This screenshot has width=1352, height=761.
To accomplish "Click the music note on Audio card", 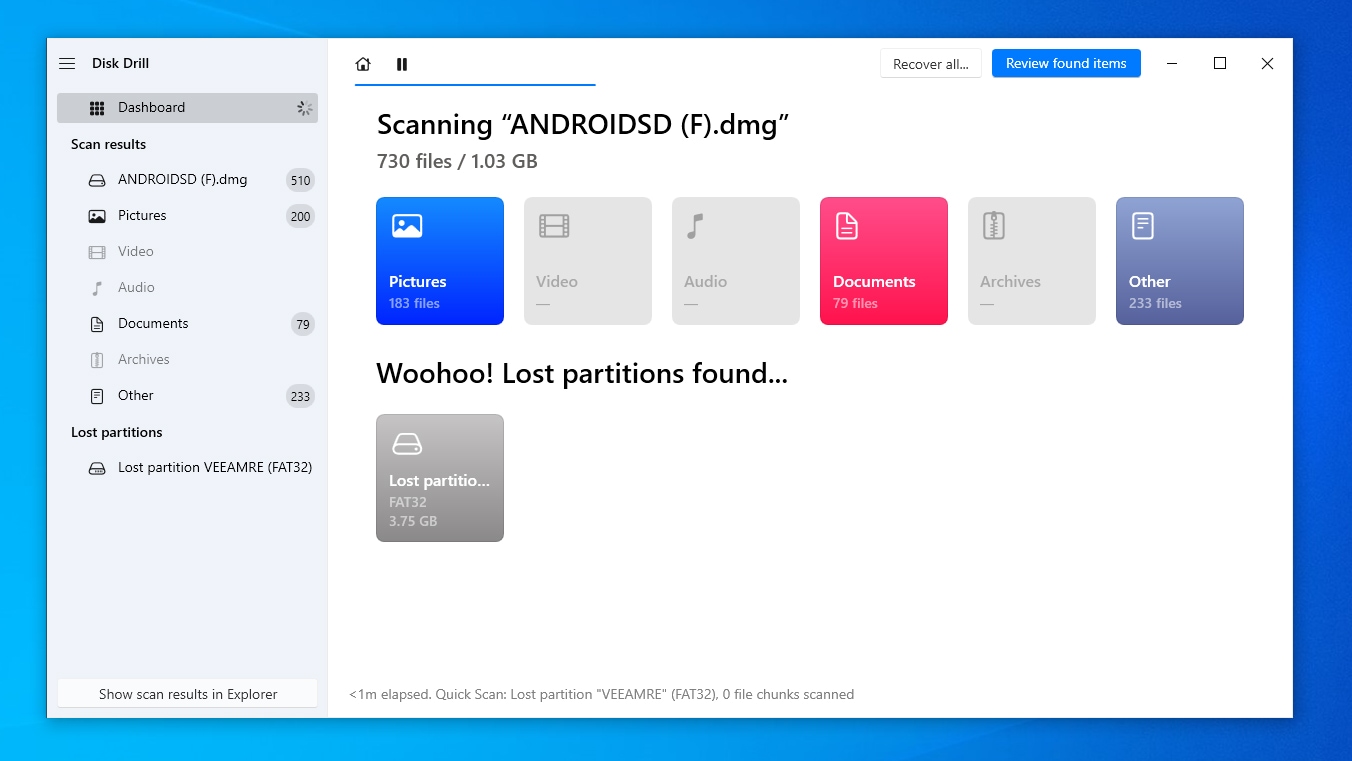I will point(695,226).
